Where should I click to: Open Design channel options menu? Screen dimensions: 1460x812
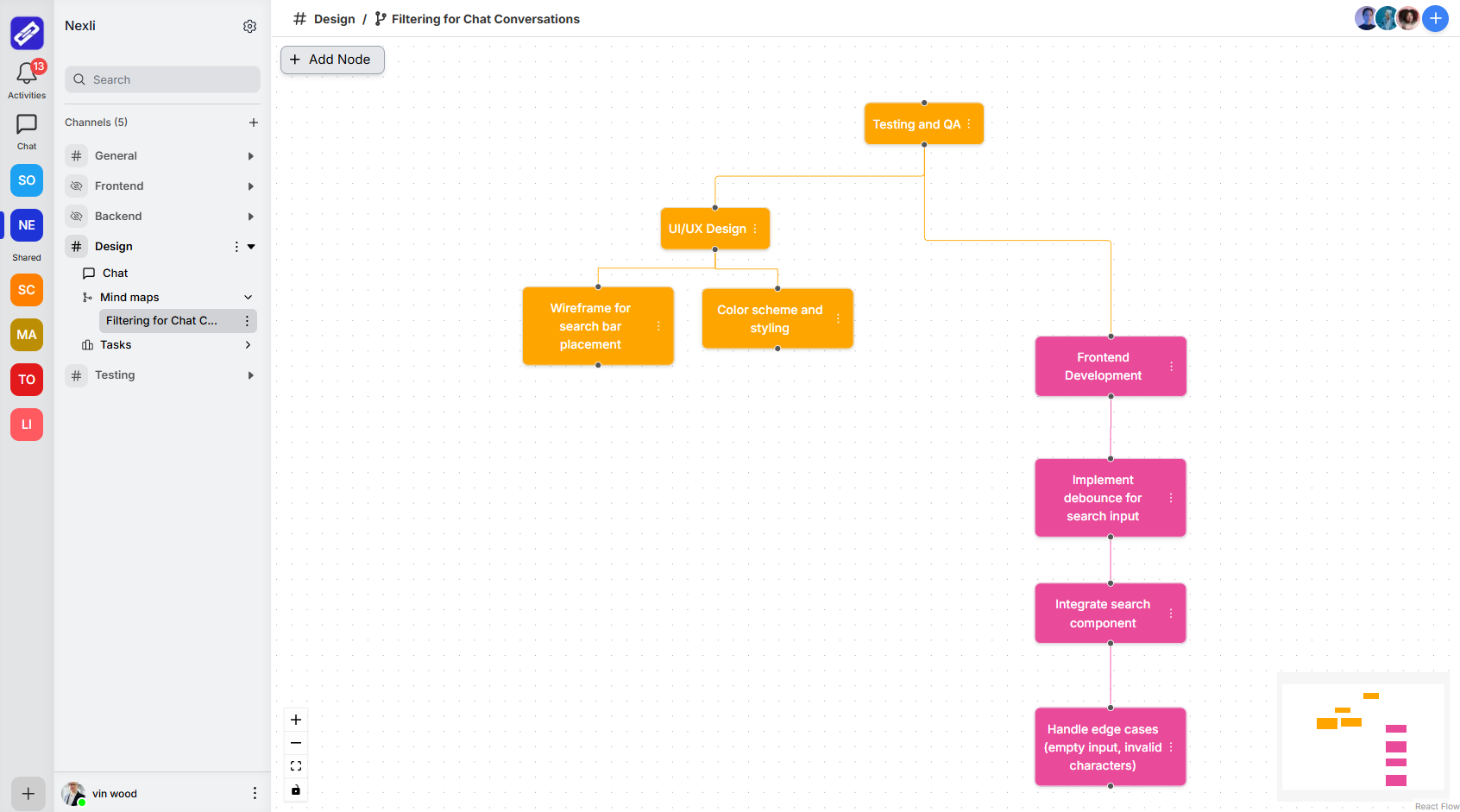point(236,247)
